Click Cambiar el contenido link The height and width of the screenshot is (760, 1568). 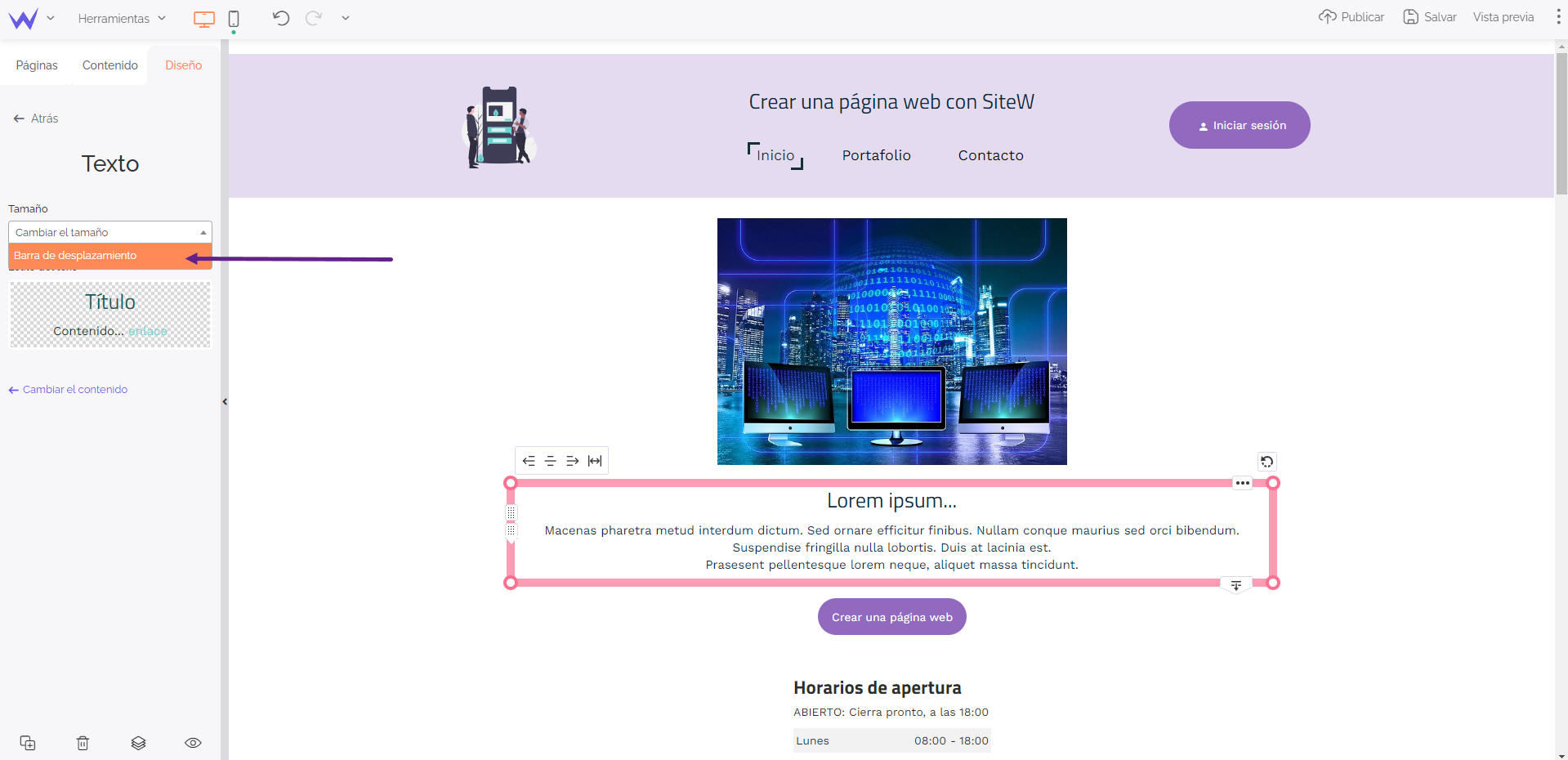click(69, 390)
